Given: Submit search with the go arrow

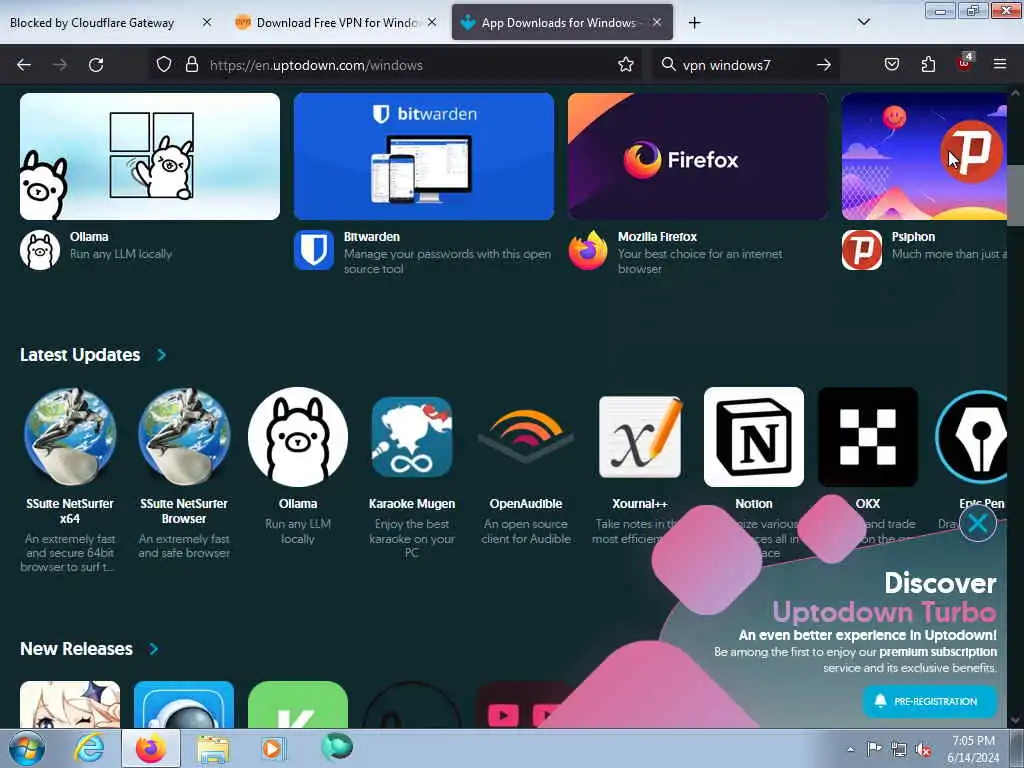Looking at the screenshot, I should coord(824,65).
